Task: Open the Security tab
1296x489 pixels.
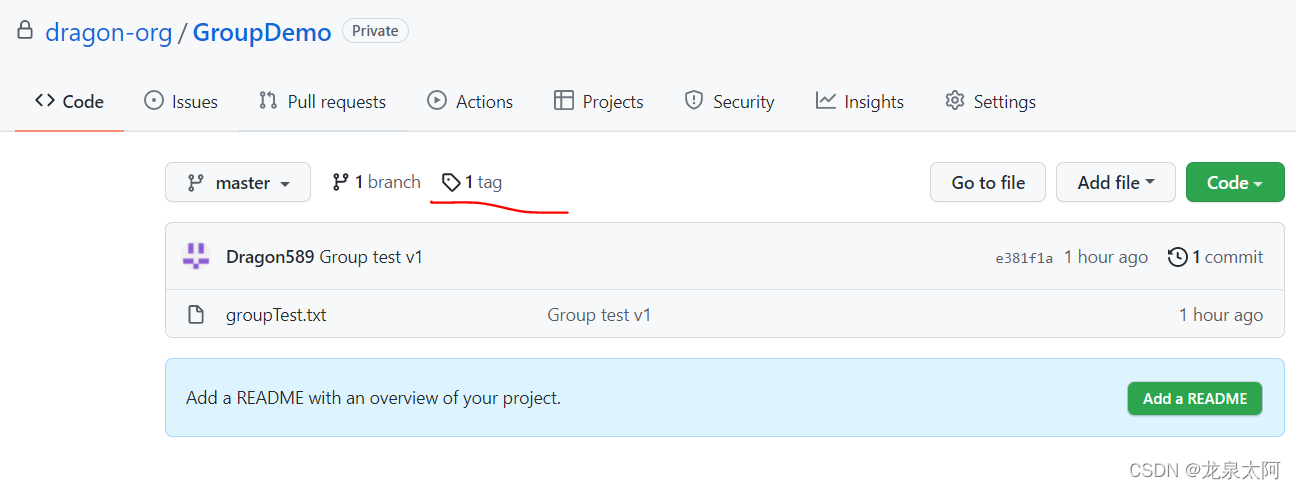Action: pyautogui.click(x=729, y=101)
